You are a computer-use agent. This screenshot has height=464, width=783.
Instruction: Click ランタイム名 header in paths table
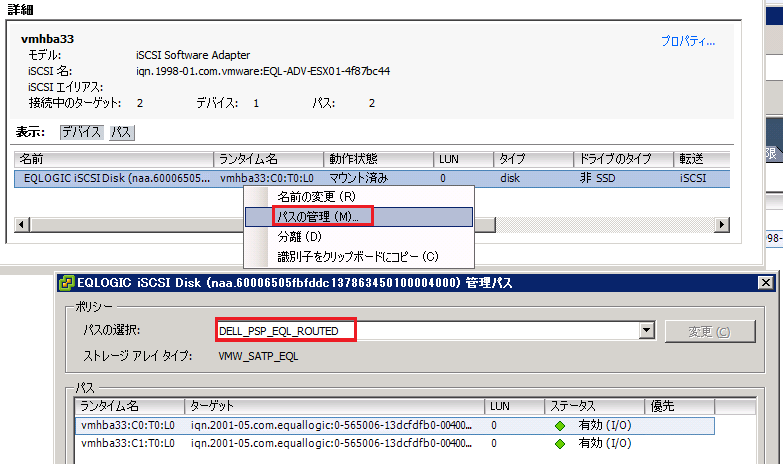pos(130,406)
